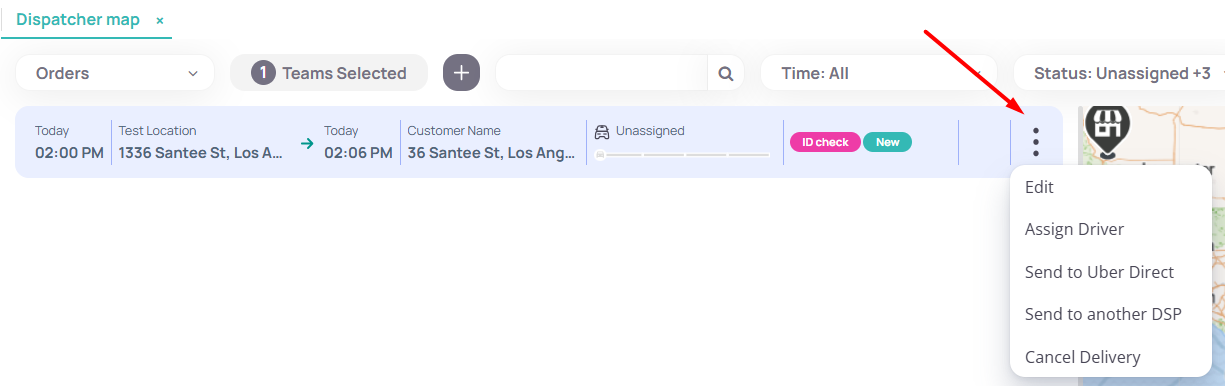Open the three-dot order options menu
This screenshot has height=386, width=1225.
coord(1036,142)
